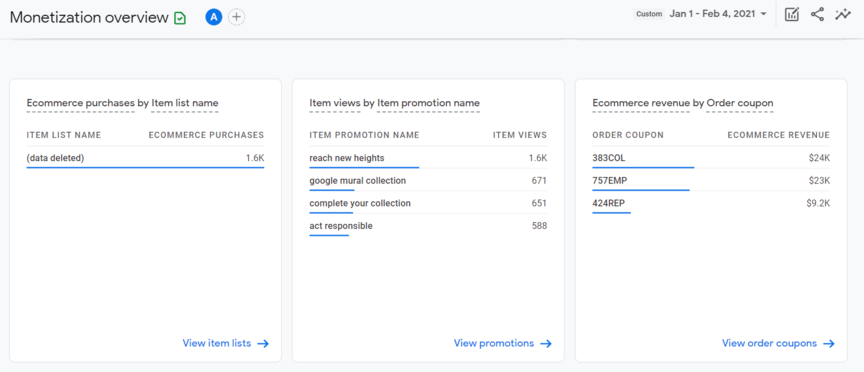The width and height of the screenshot is (864, 372).
Task: Click the arrow next to View promotions
Action: tap(546, 343)
